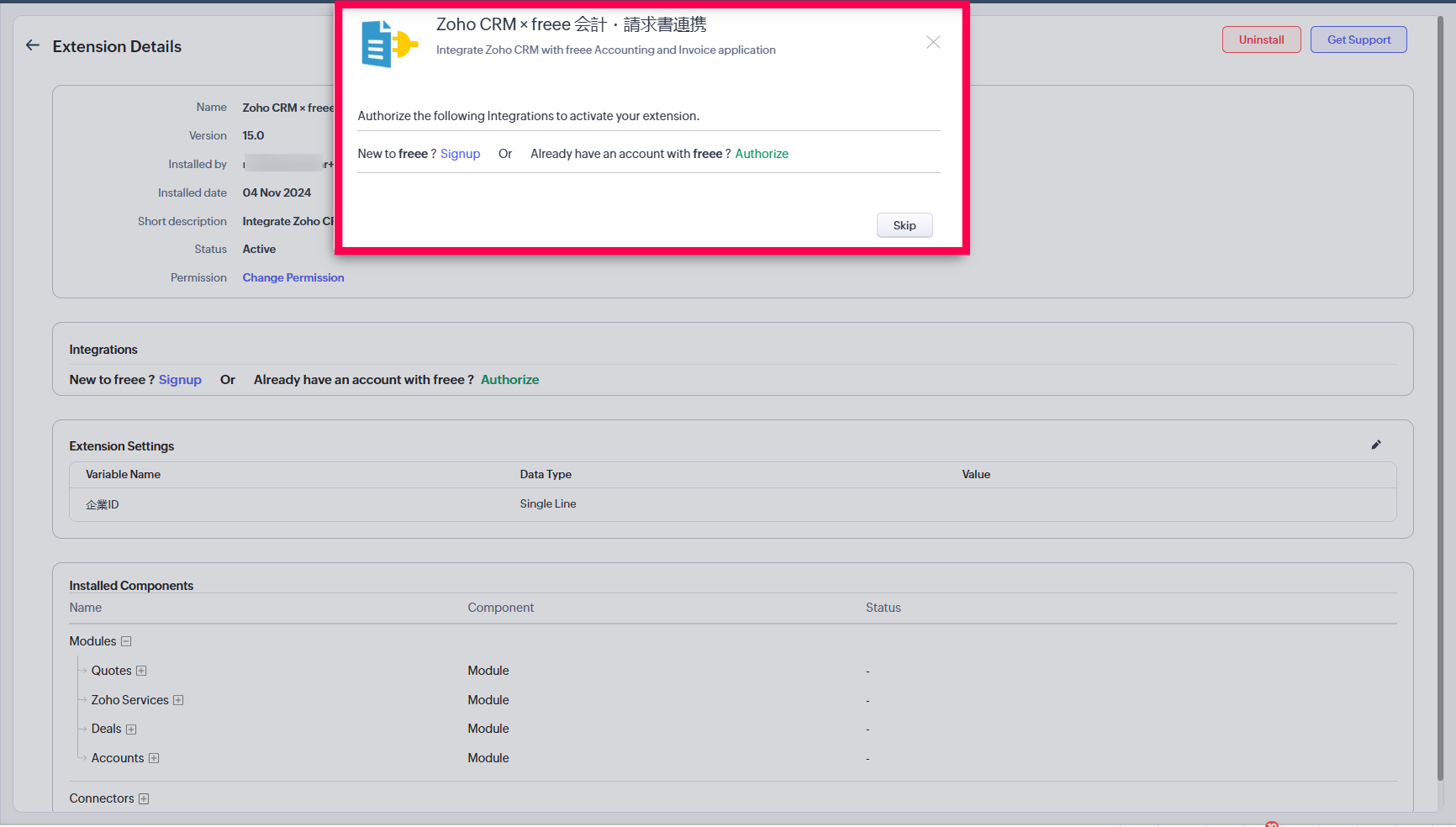Viewport: 1456px width, 827px height.
Task: Expand the Accounts module
Action: (154, 758)
